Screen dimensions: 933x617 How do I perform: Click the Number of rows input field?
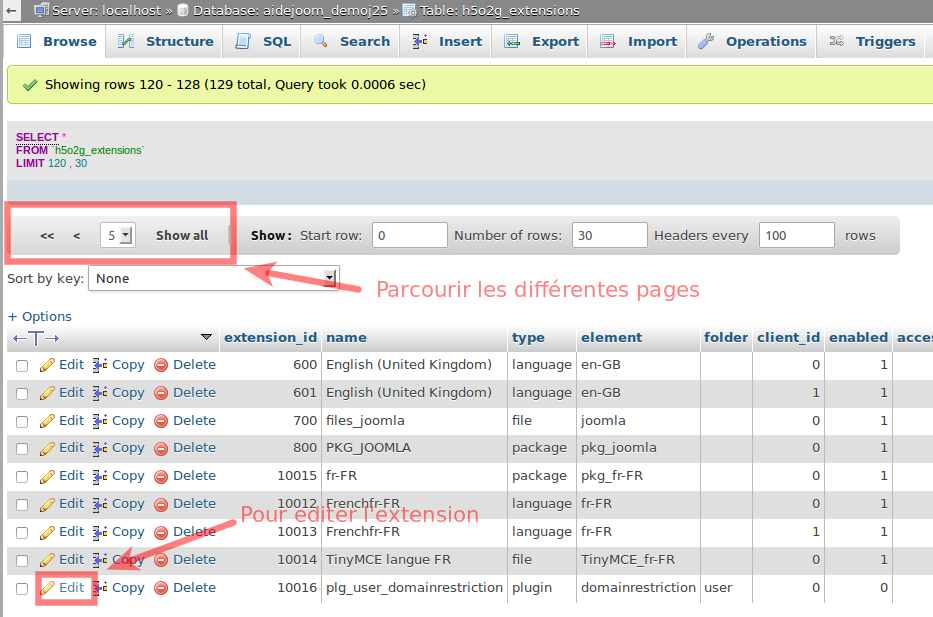click(609, 235)
